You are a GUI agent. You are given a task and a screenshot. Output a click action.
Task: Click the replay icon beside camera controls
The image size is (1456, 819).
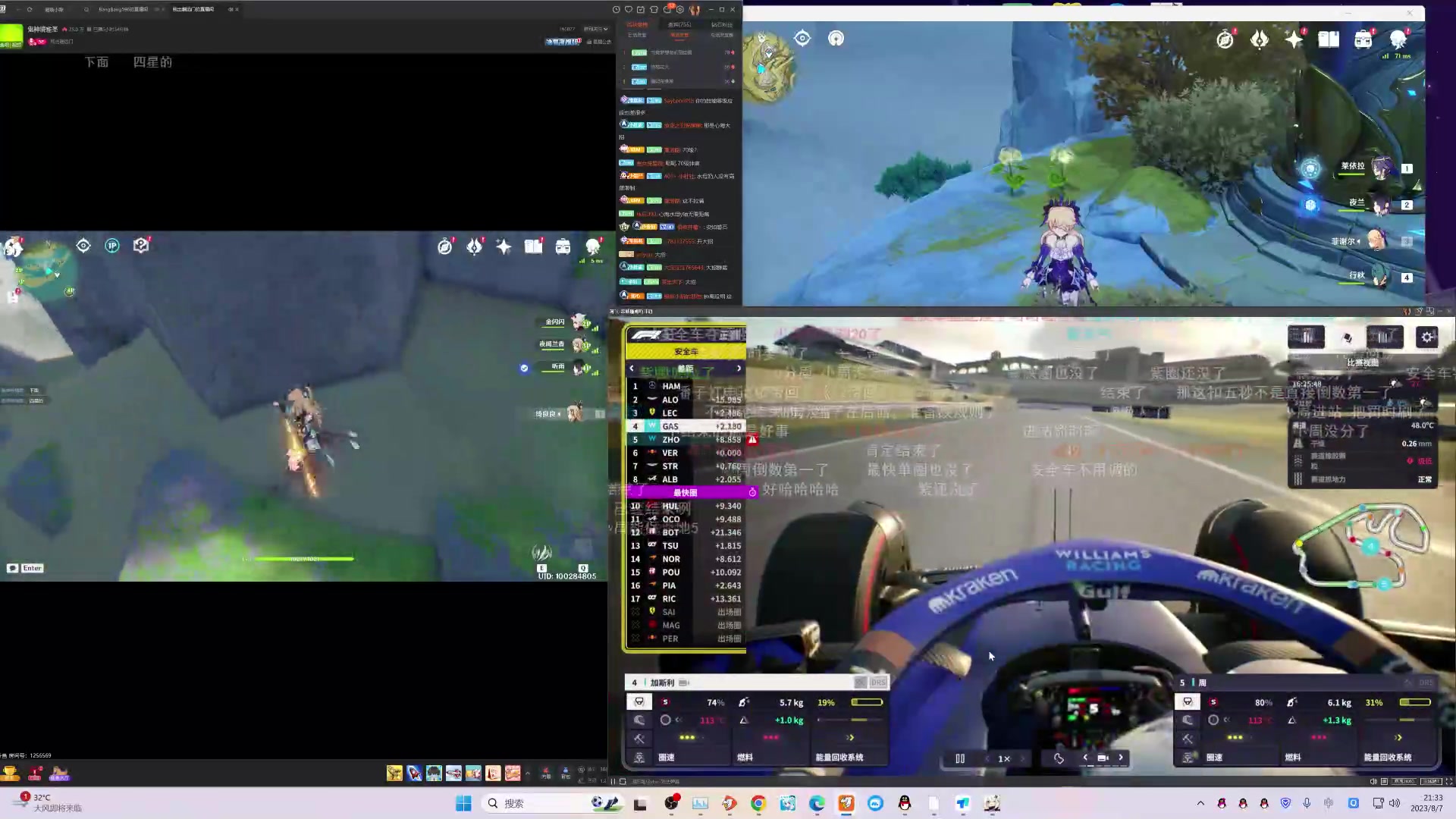tap(1059, 758)
